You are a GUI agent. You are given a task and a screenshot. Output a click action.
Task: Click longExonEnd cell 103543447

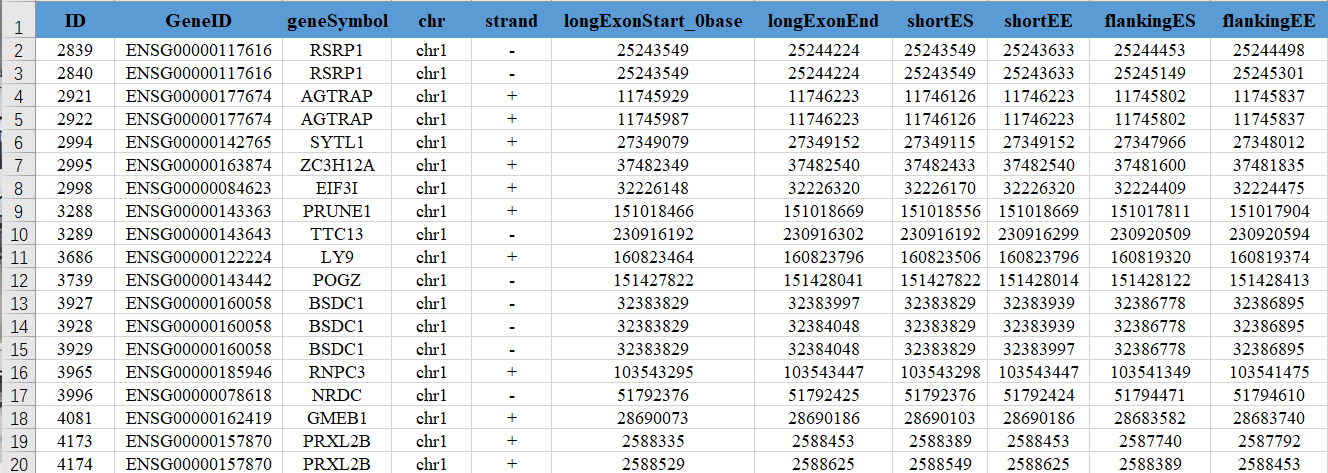823,372
